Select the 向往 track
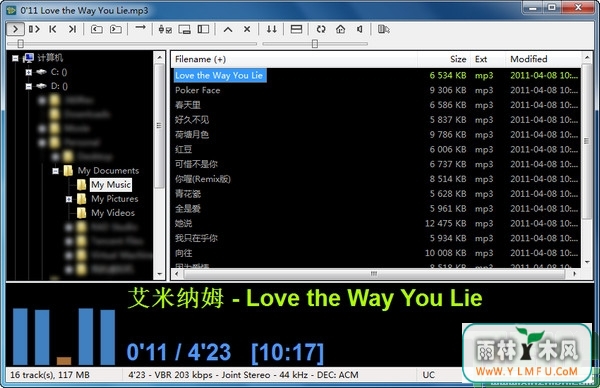The image size is (600, 388). [184, 253]
